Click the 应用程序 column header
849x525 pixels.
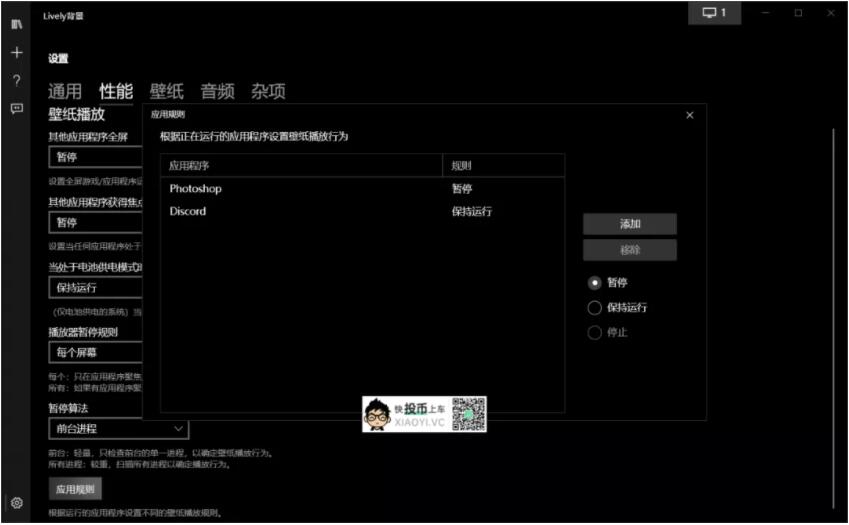pyautogui.click(x=302, y=166)
